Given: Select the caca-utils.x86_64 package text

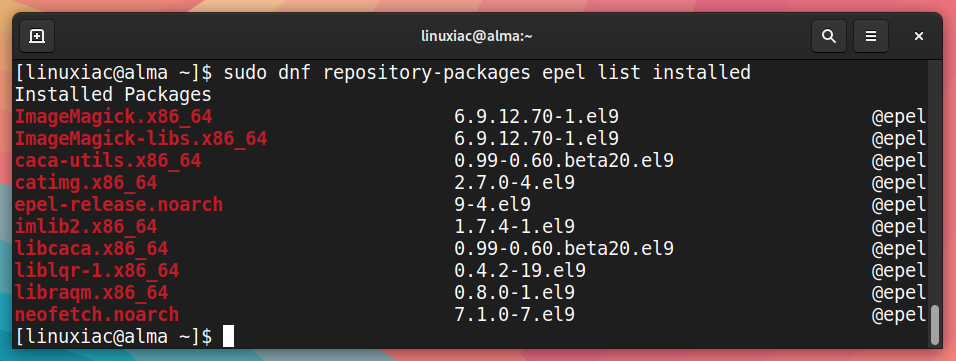Looking at the screenshot, I should (108, 160).
